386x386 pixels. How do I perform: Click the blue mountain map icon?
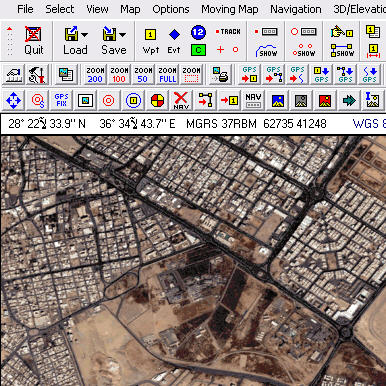click(277, 100)
